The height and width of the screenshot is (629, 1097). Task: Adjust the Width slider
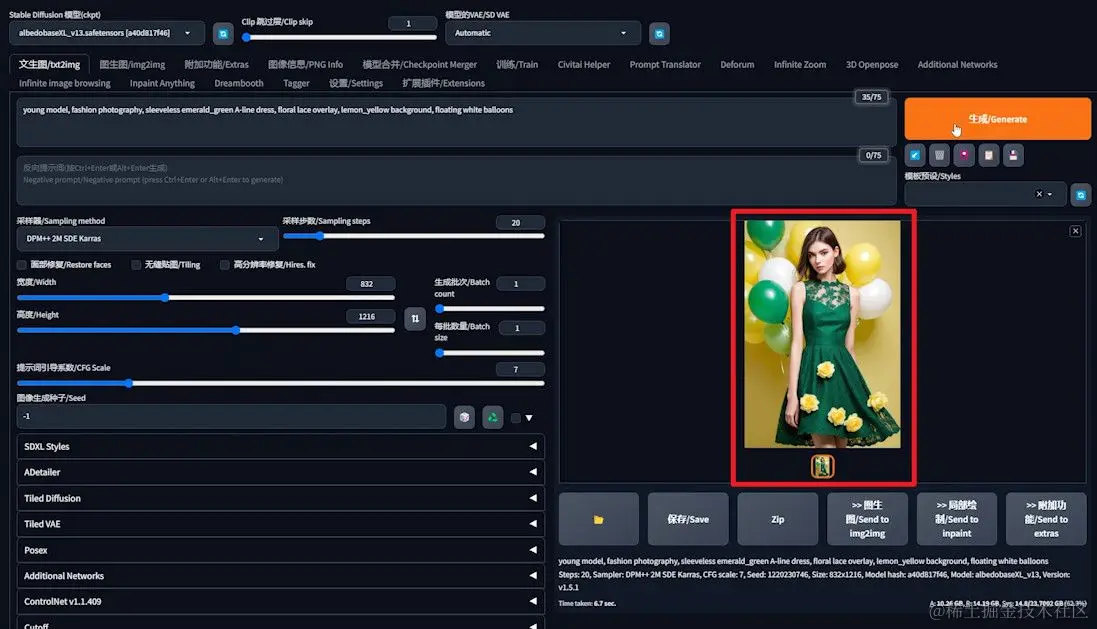pyautogui.click(x=206, y=297)
